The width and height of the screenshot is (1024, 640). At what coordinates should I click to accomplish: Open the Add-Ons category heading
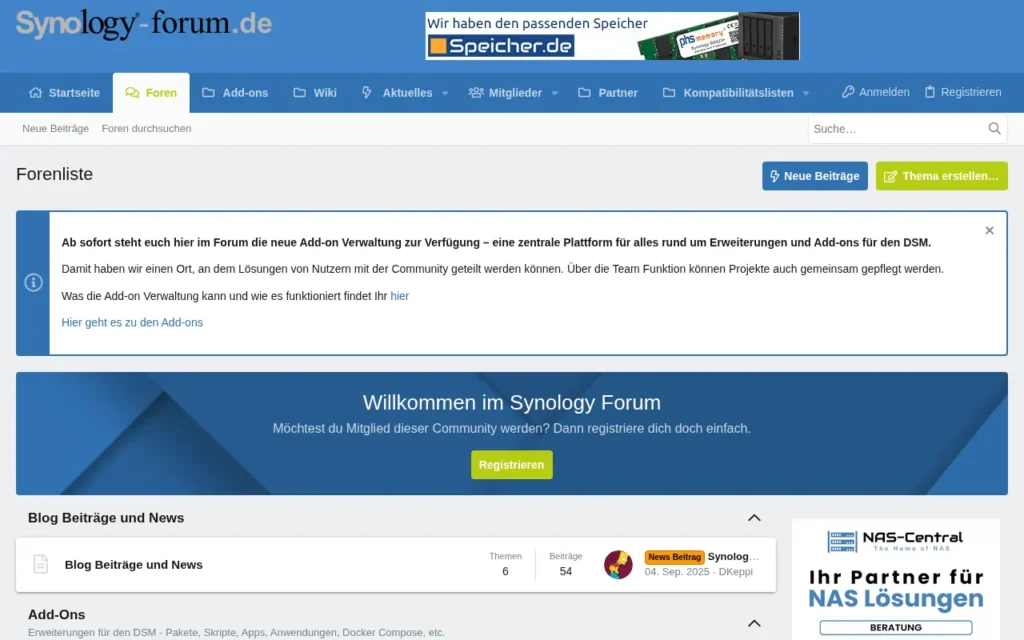click(56, 615)
